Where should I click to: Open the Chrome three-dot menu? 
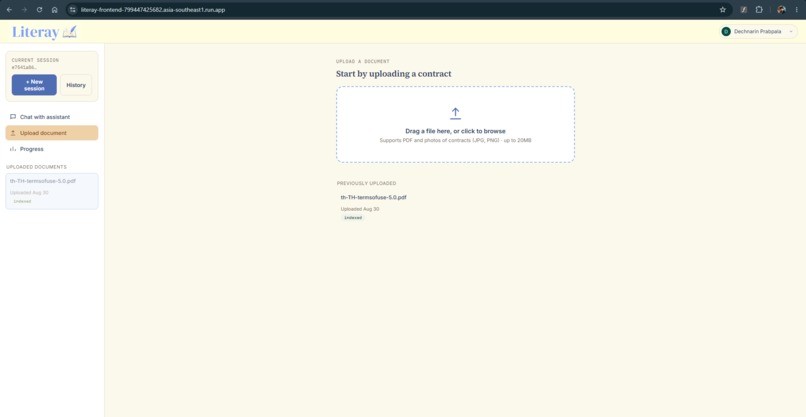pyautogui.click(x=797, y=10)
